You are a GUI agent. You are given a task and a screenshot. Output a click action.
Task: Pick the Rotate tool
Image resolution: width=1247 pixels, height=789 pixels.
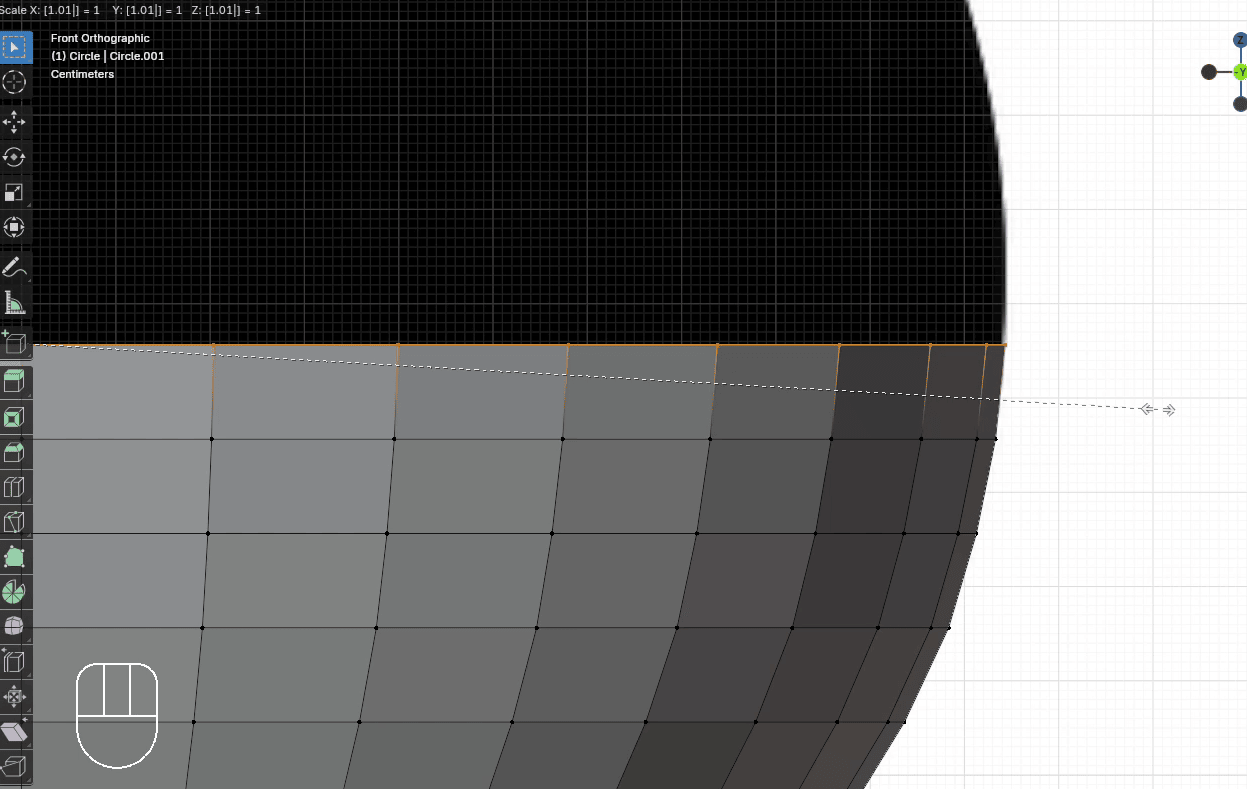(15, 157)
